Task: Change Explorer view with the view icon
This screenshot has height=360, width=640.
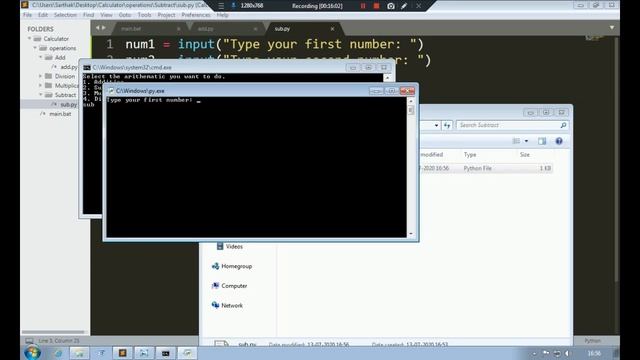Action: (516, 141)
